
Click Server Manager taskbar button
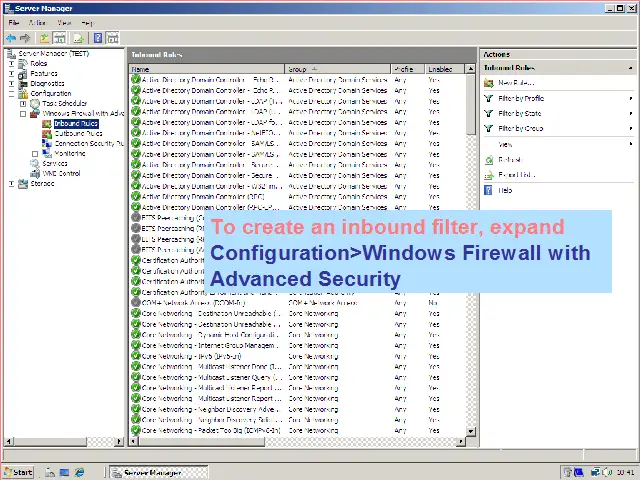coord(159,473)
